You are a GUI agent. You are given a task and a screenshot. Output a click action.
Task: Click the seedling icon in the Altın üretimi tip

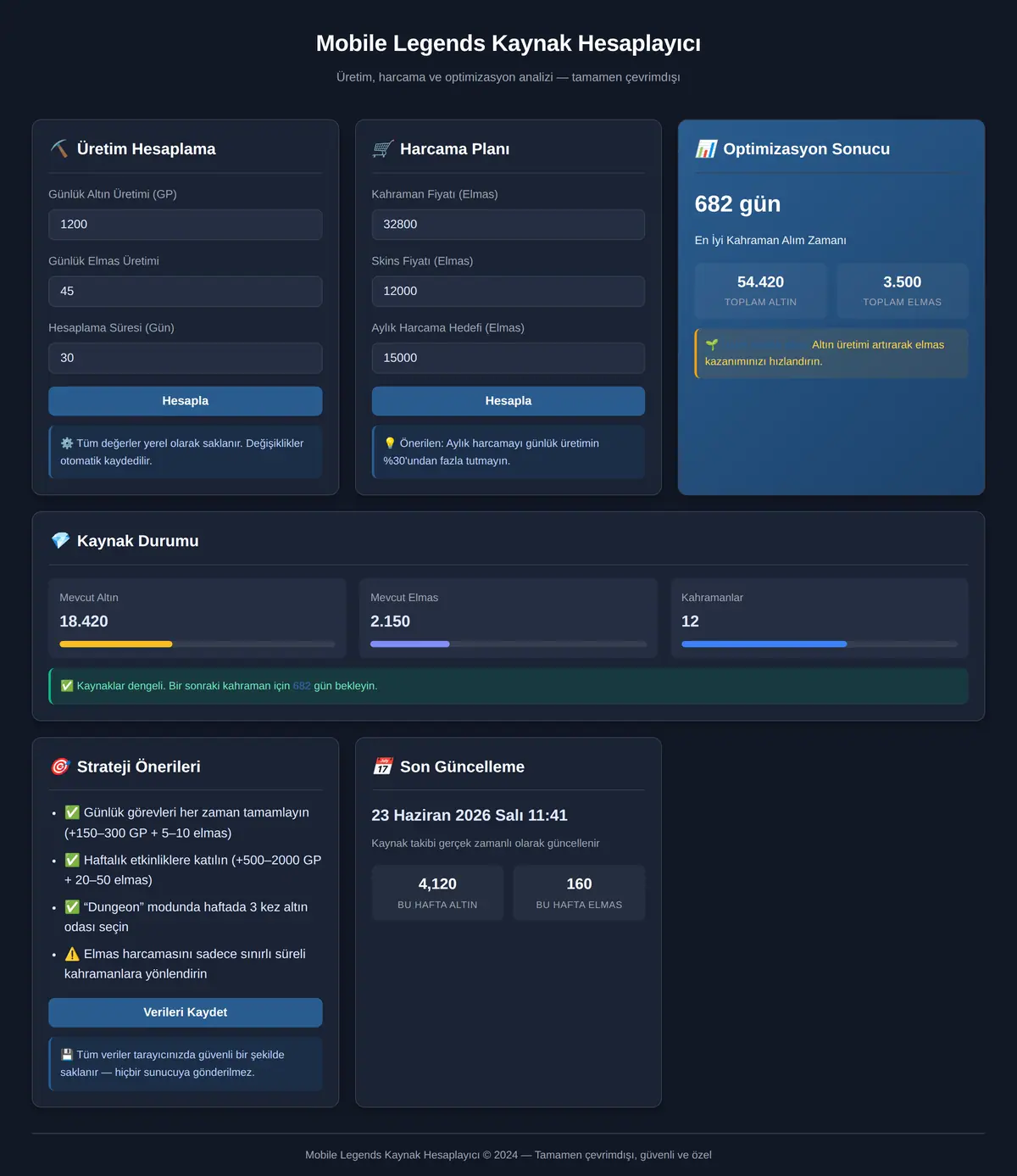click(x=712, y=345)
